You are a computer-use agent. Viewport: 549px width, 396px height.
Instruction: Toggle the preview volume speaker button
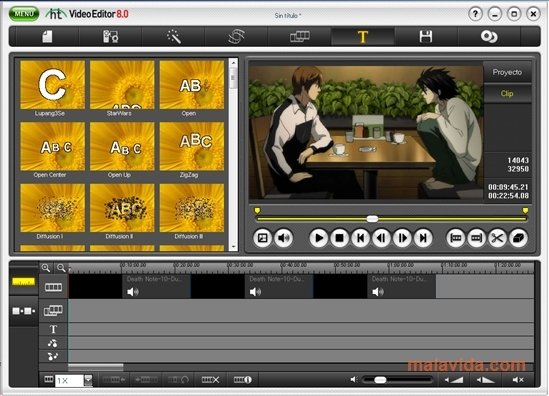pyautogui.click(x=284, y=238)
